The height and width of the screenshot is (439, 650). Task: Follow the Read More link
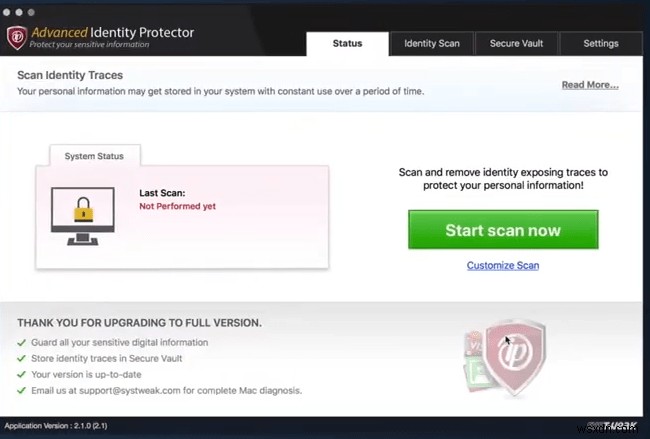(x=590, y=85)
